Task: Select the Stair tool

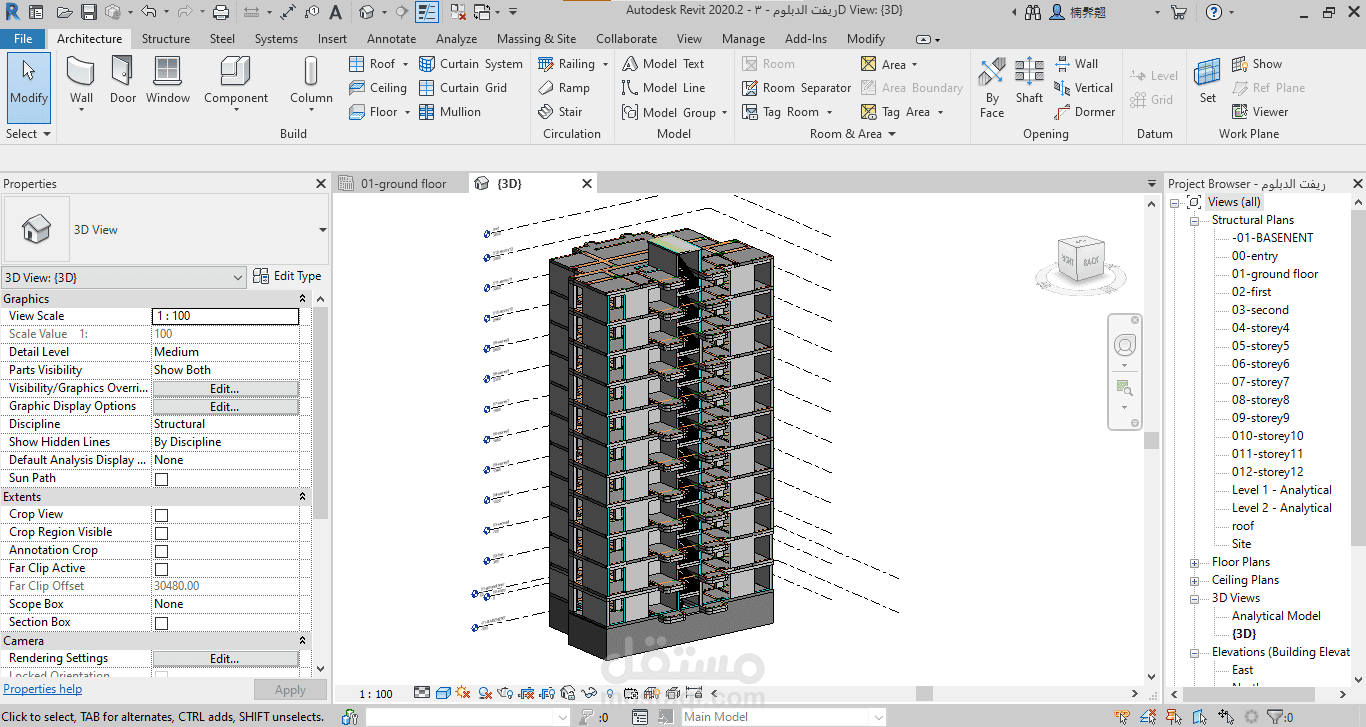Action: pos(560,112)
